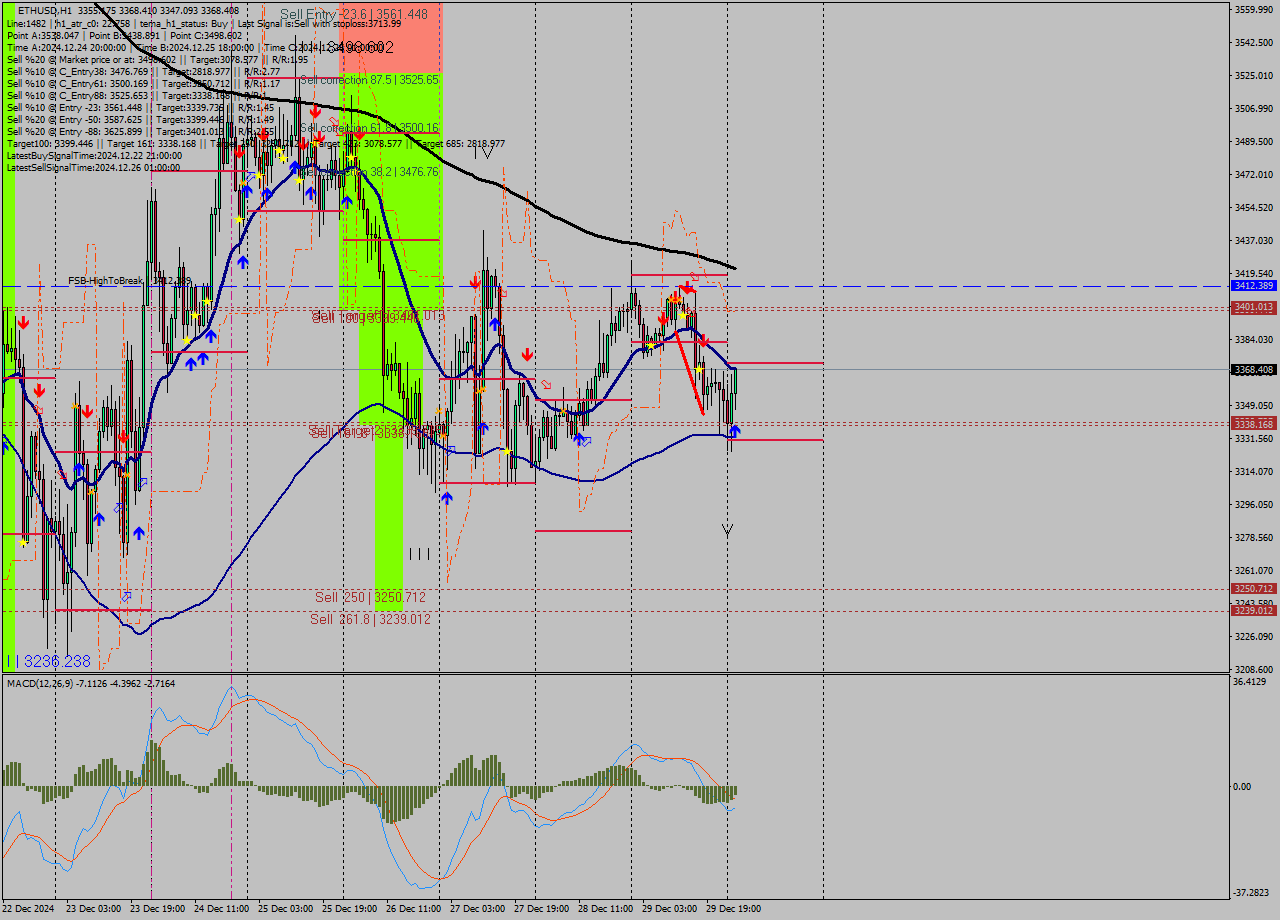Click the 3489.500 price scale value
The height and width of the screenshot is (920, 1280).
pos(1254,142)
